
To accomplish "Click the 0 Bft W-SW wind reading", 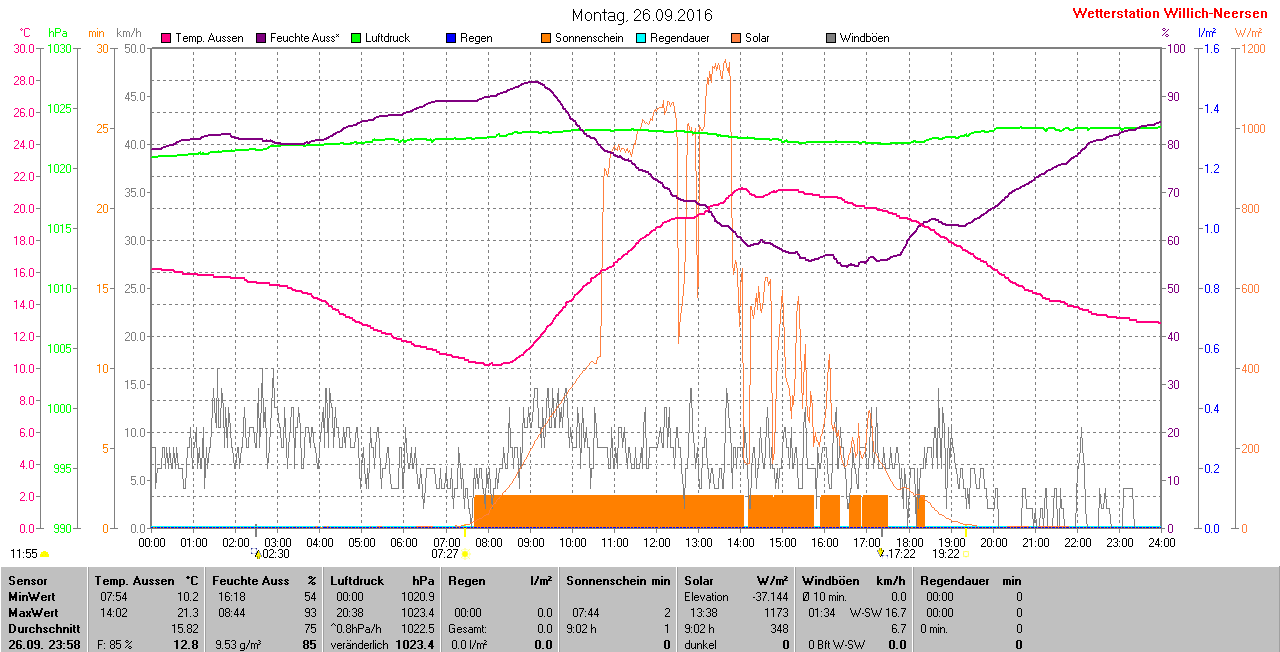I will pos(838,645).
